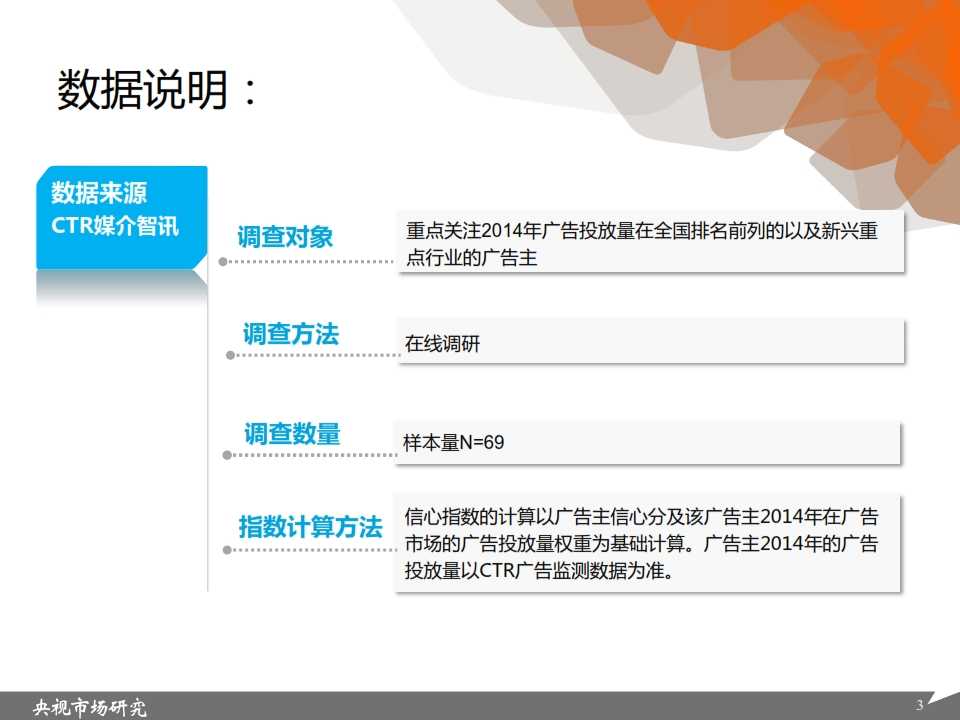
Task: Select the 样本量N=69 text box
Action: click(x=649, y=443)
